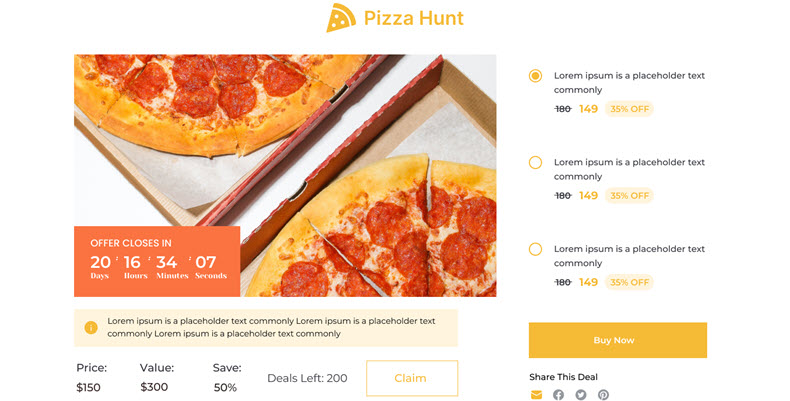The image size is (790, 401).
Task: Select the second offer radio button
Action: pyautogui.click(x=535, y=162)
